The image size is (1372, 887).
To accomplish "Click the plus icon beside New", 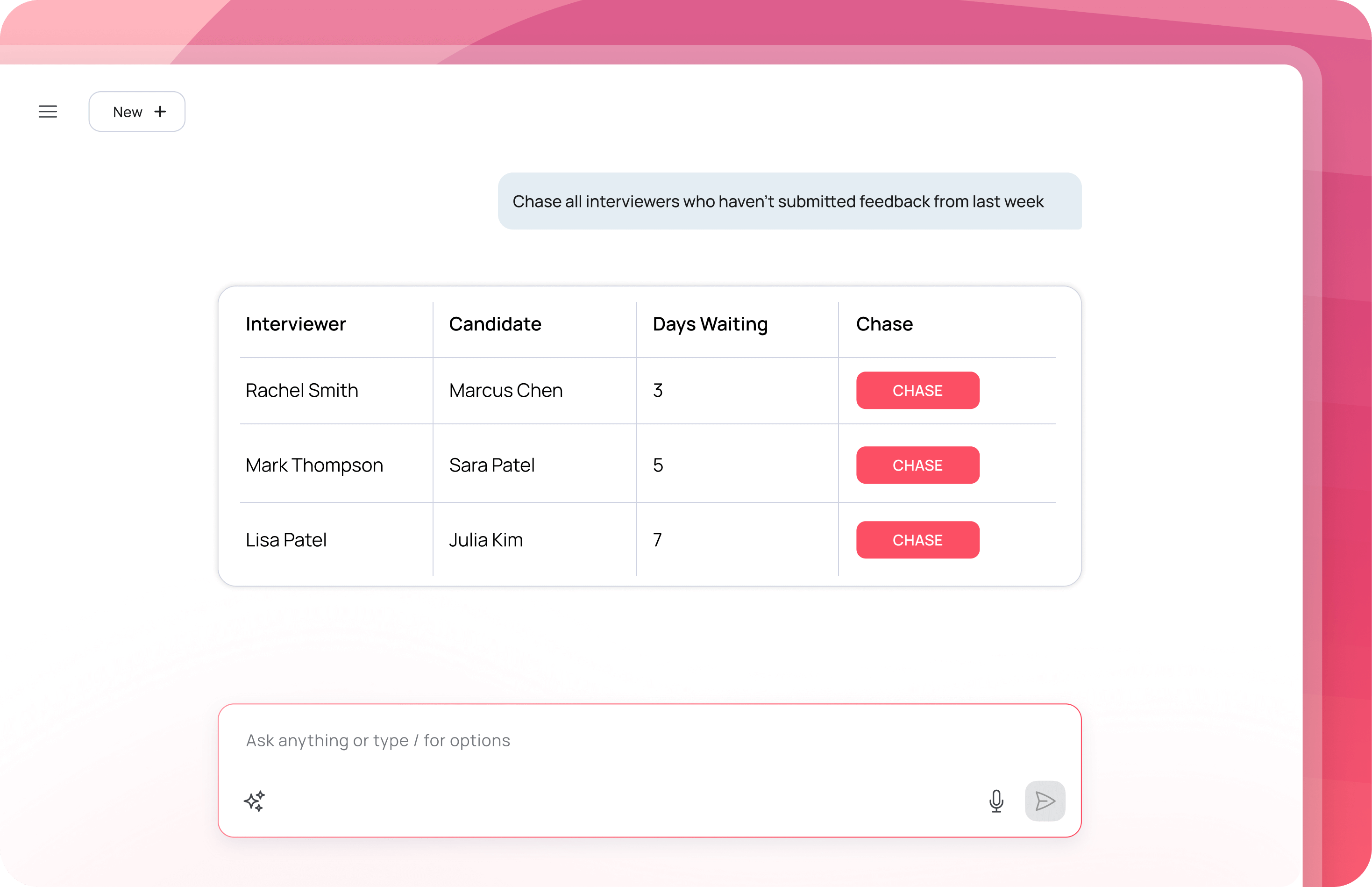I will (160, 112).
